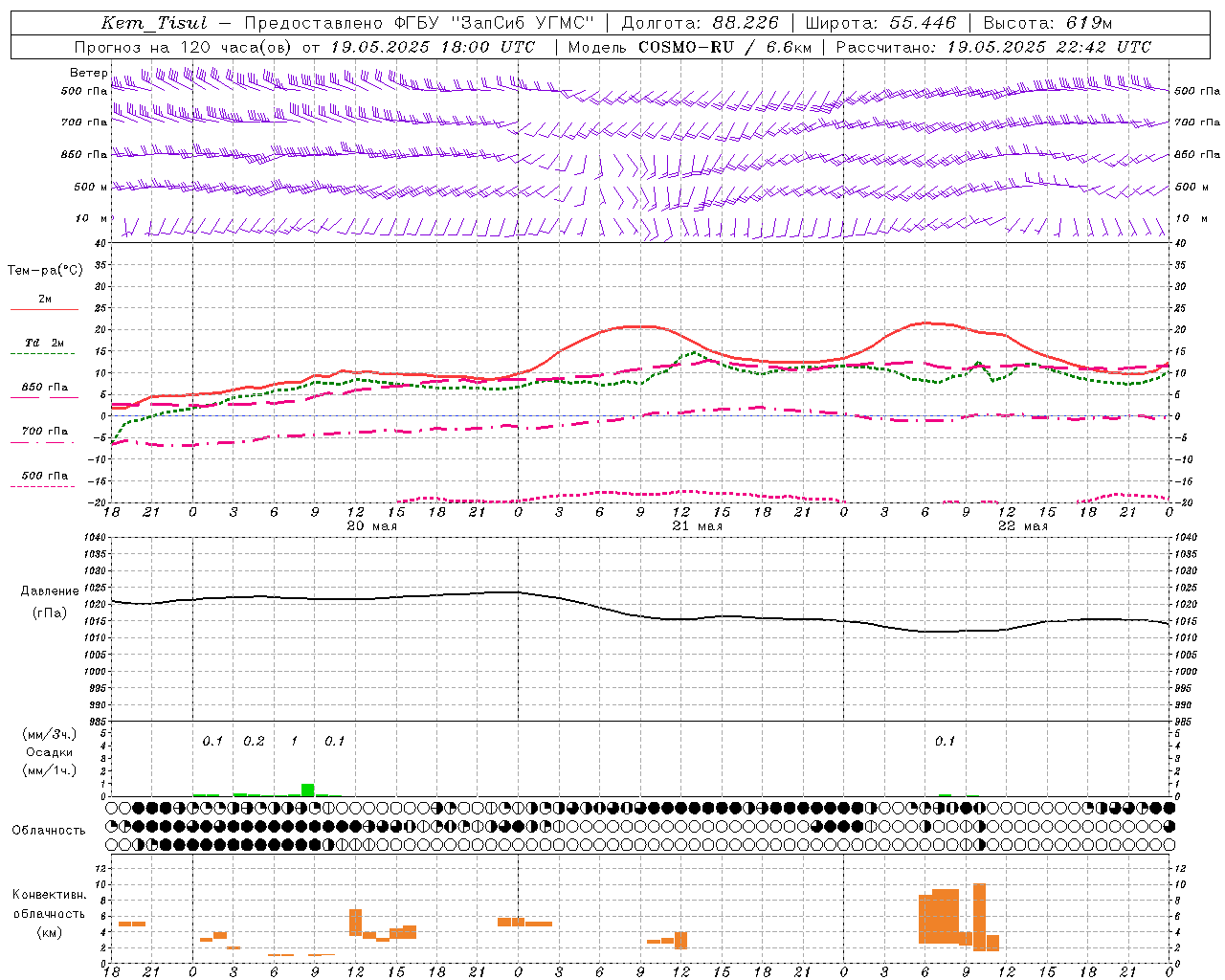Screen dimensions: 1225x980
Task: Click the calculation time 19.05.2025 22:42 UTC
Action: point(1049,47)
